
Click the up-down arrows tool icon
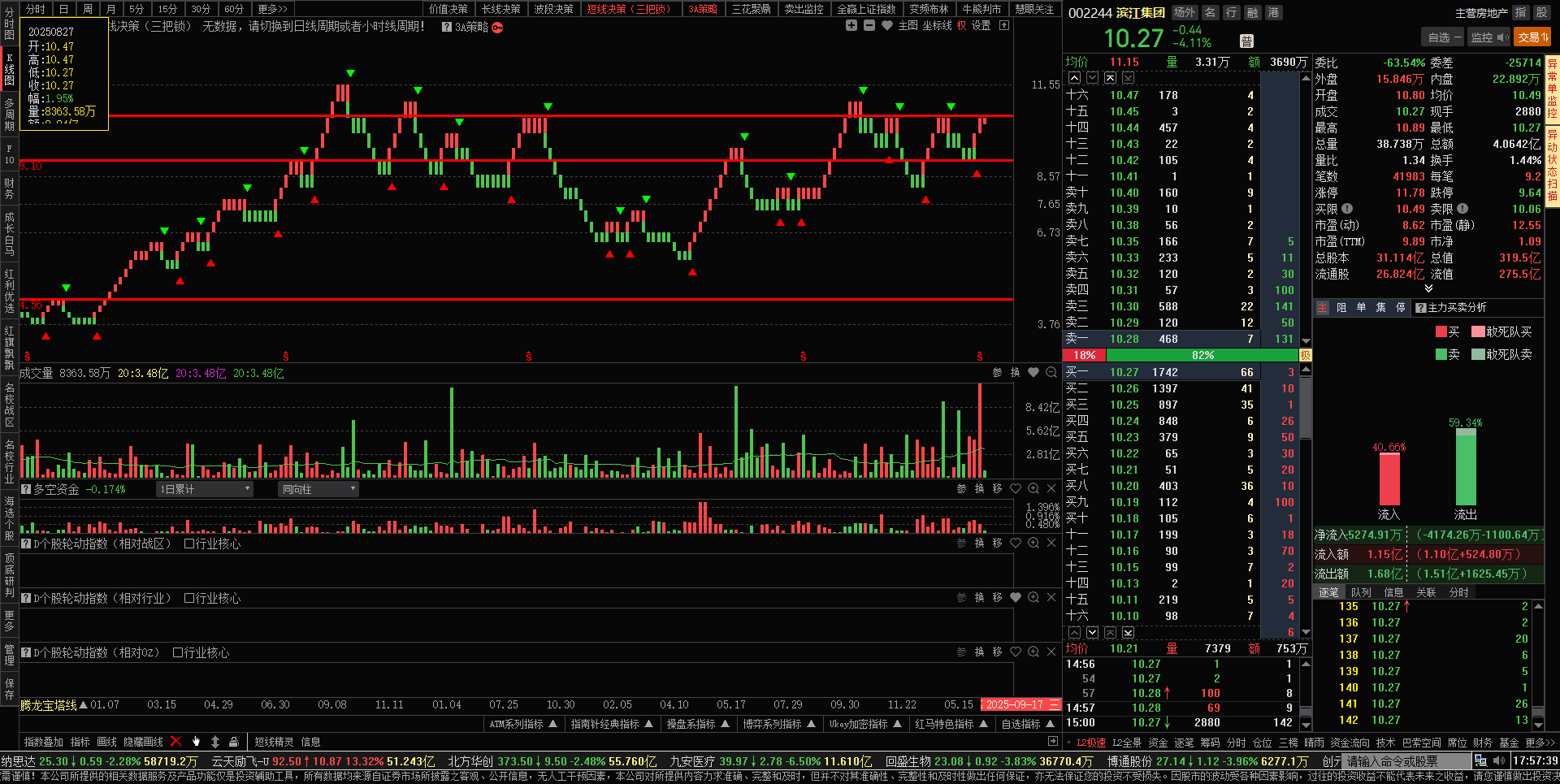click(215, 741)
